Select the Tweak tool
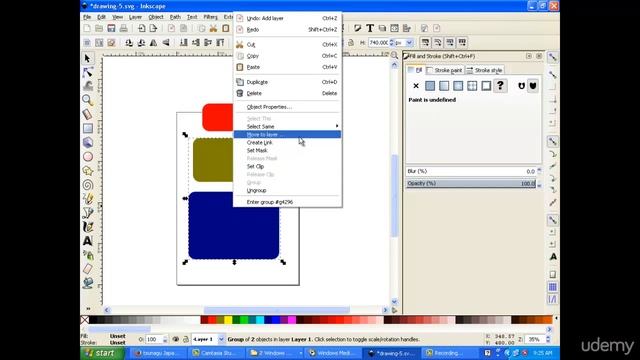This screenshot has width=640, height=360. 87,86
